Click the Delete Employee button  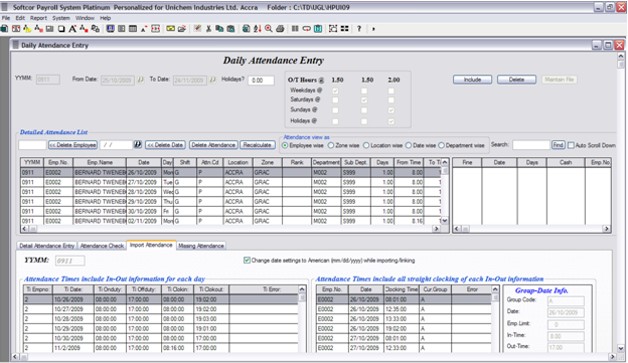coord(73,145)
